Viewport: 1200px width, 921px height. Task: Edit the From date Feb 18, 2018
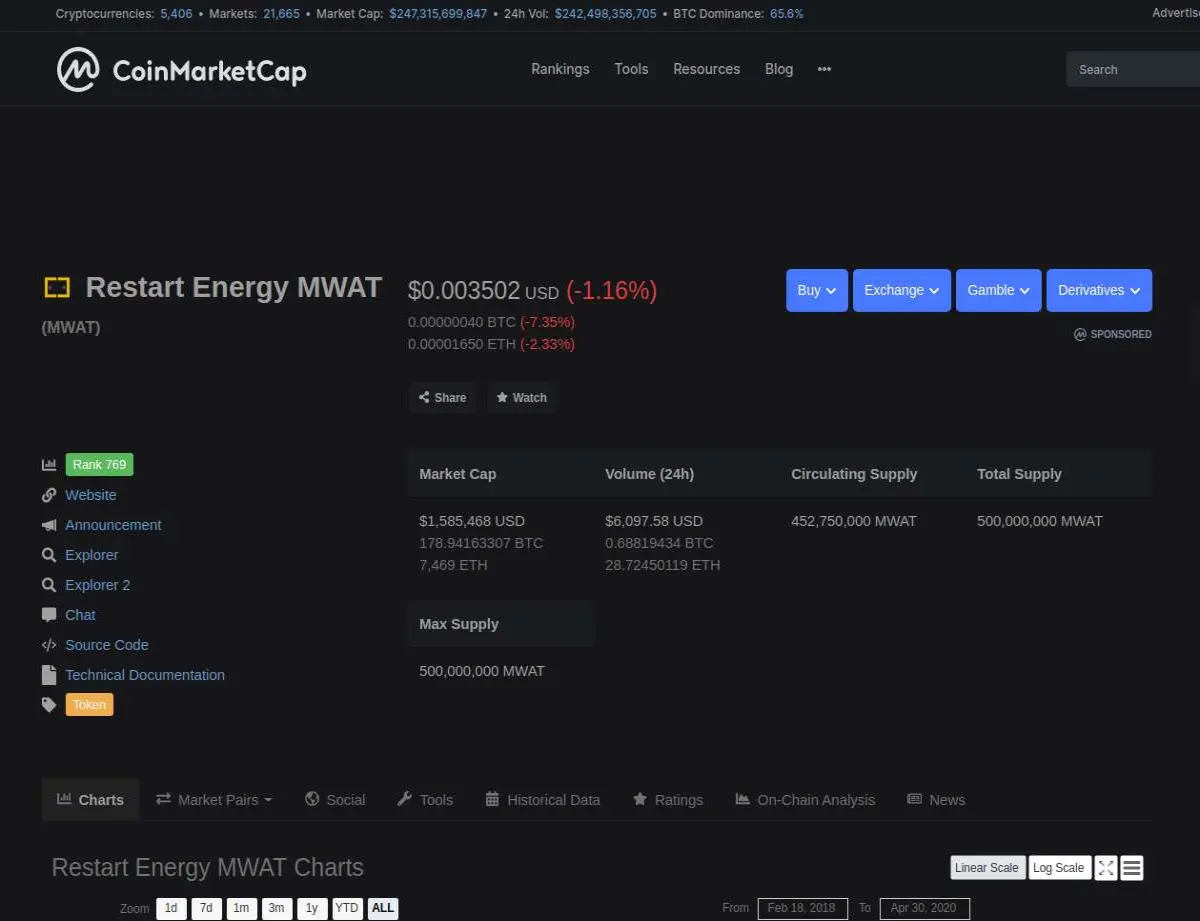pyautogui.click(x=802, y=908)
